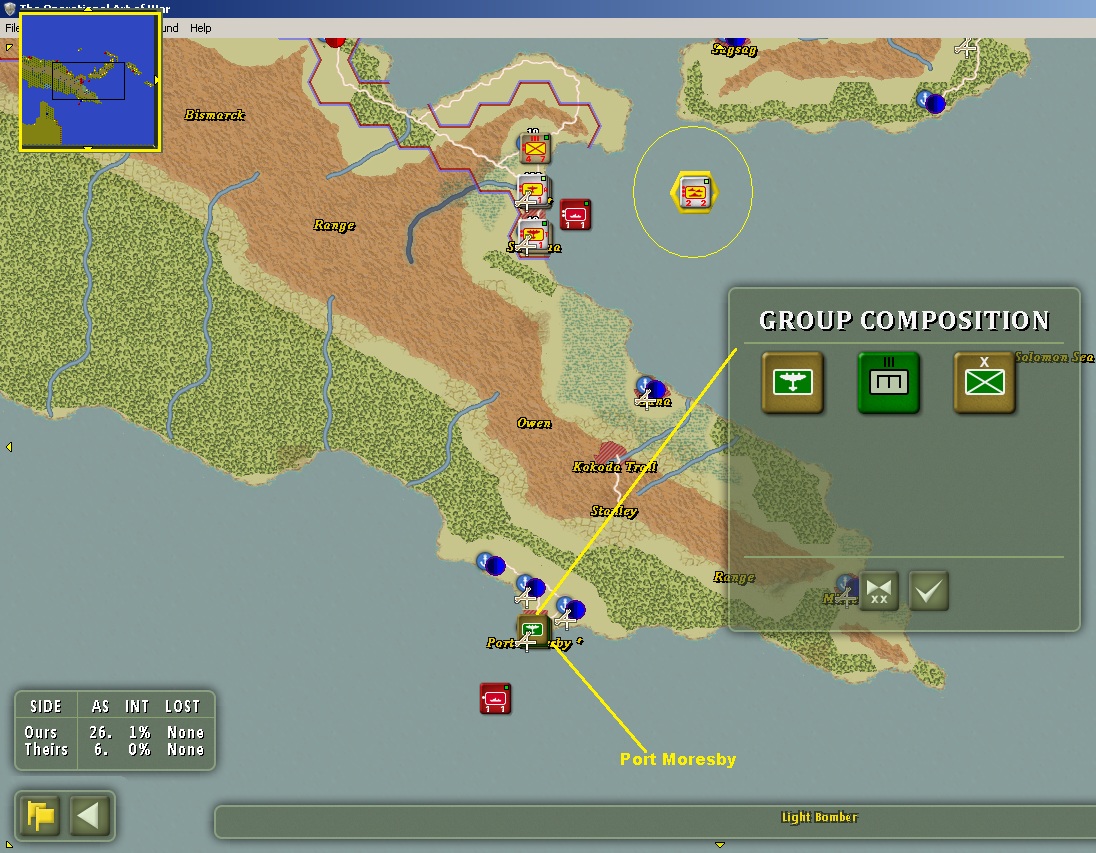Click the Solomon Sea map label
Viewport: 1096px width, 853px height.
pyautogui.click(x=1054, y=357)
